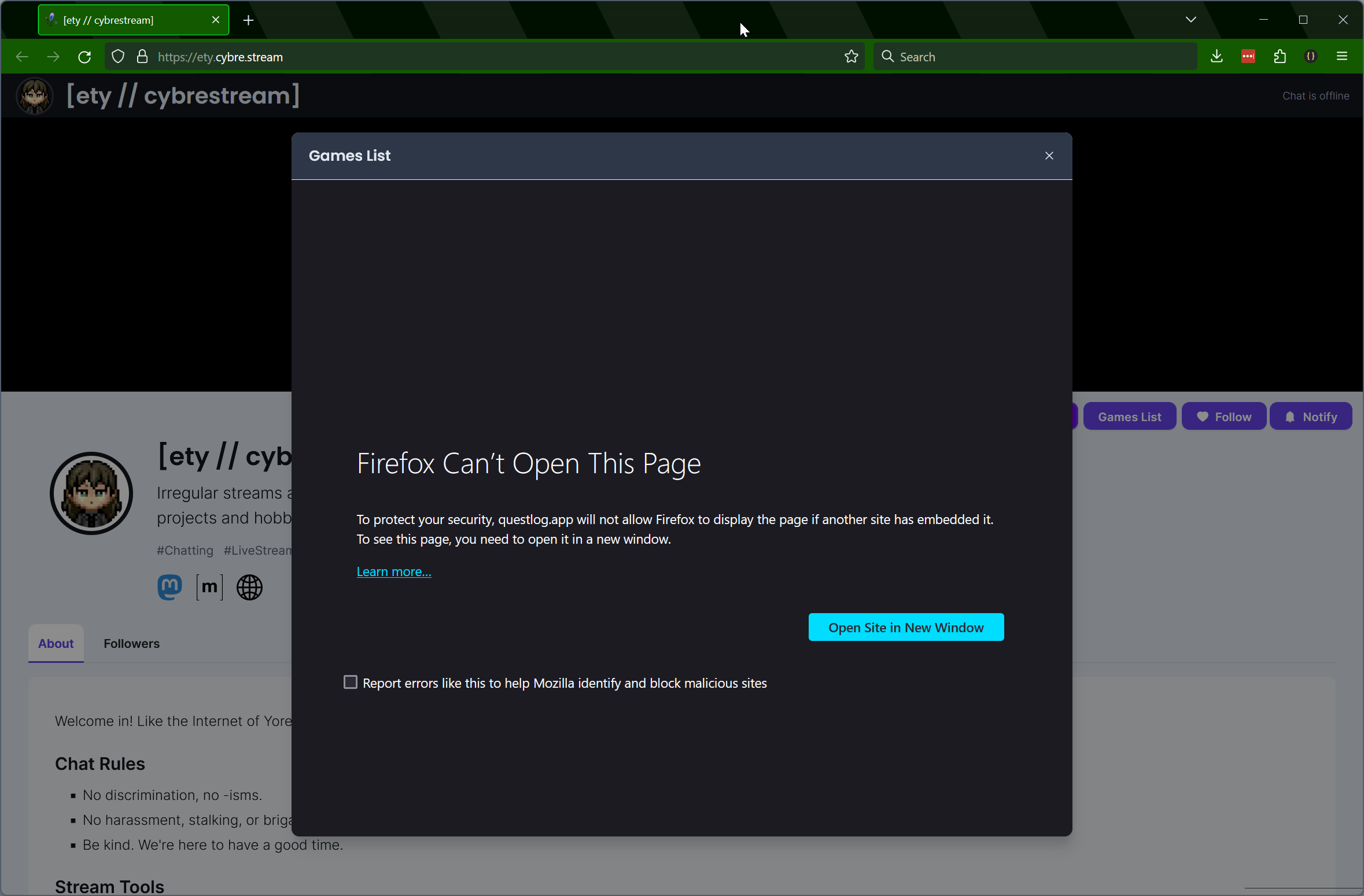Switch to the About tab

[56, 643]
